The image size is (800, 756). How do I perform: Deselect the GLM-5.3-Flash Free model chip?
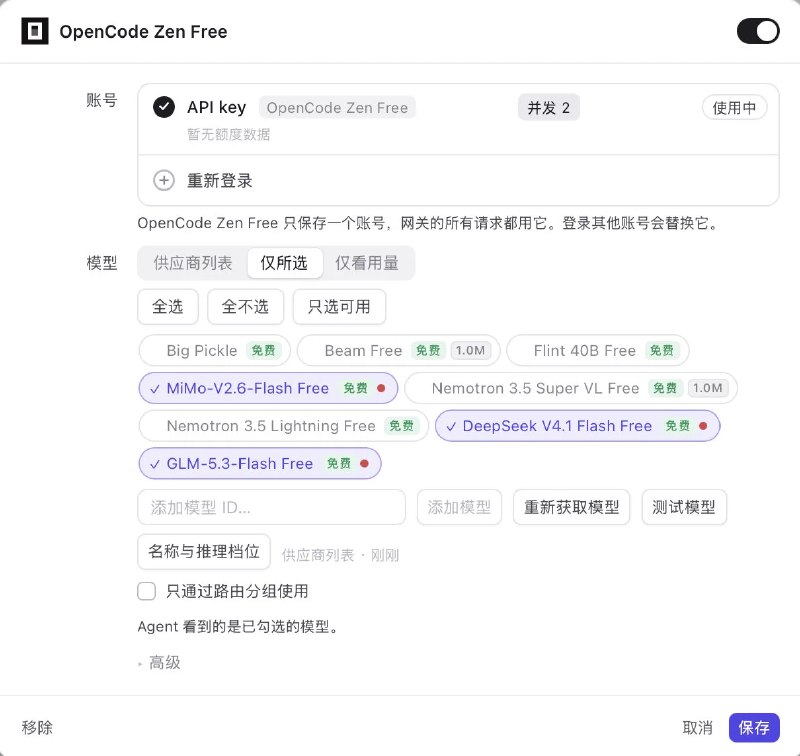coord(260,464)
